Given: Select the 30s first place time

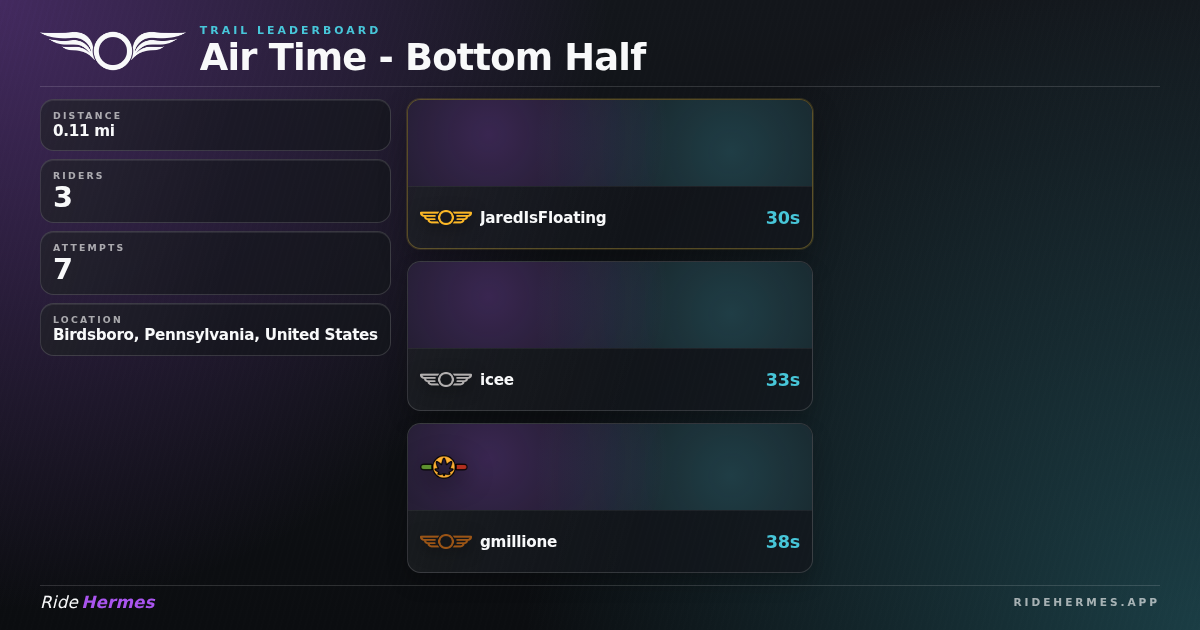Looking at the screenshot, I should 783,217.
